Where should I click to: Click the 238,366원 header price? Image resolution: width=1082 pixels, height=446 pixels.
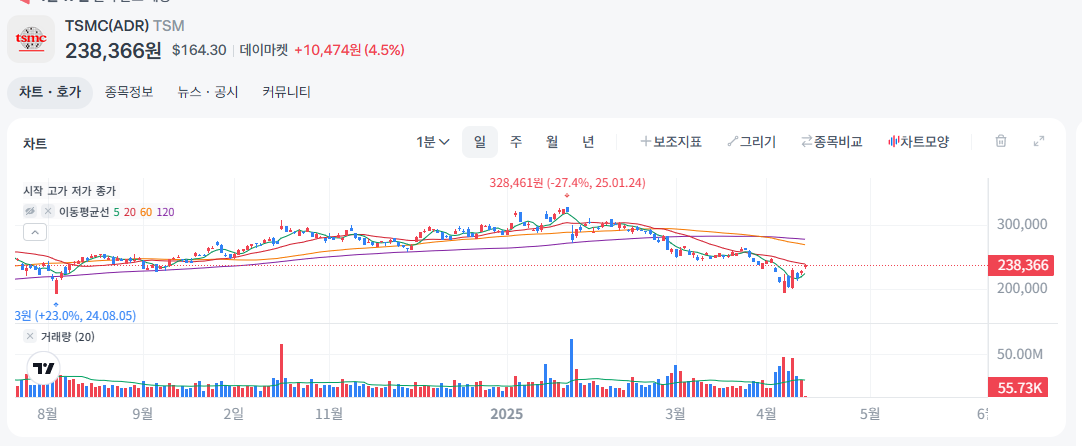click(113, 50)
